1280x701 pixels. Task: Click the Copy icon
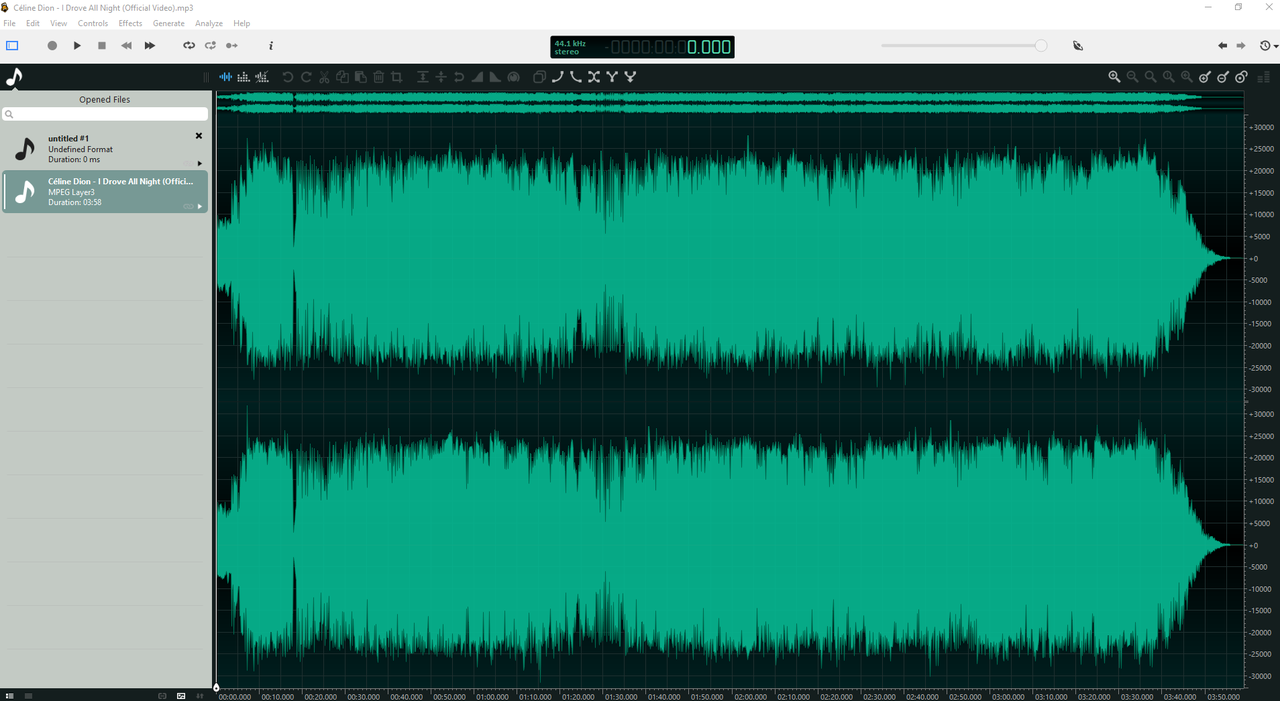pyautogui.click(x=342, y=77)
